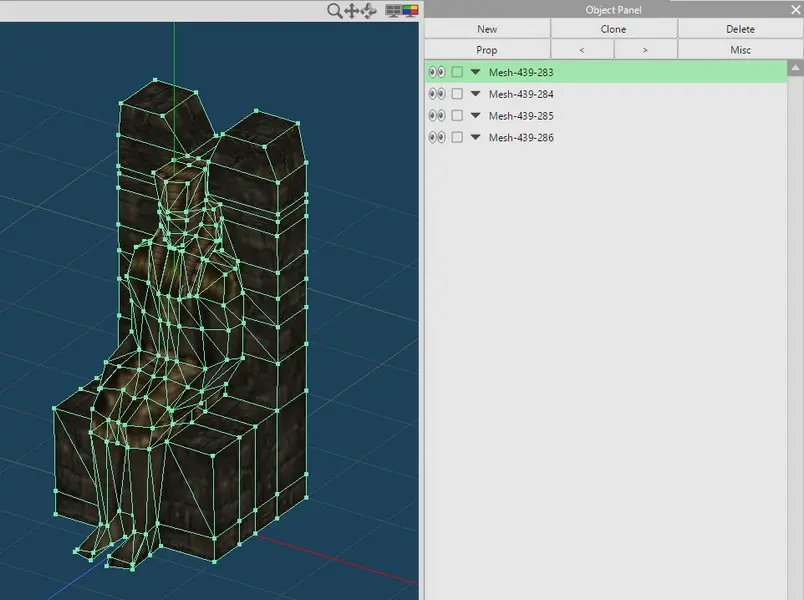Click the magnifier zoom view icon
The height and width of the screenshot is (600, 804).
tap(335, 10)
